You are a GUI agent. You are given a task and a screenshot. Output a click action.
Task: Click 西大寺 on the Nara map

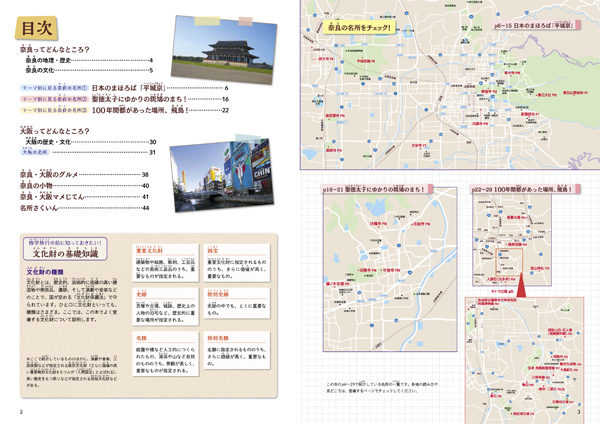click(x=326, y=59)
